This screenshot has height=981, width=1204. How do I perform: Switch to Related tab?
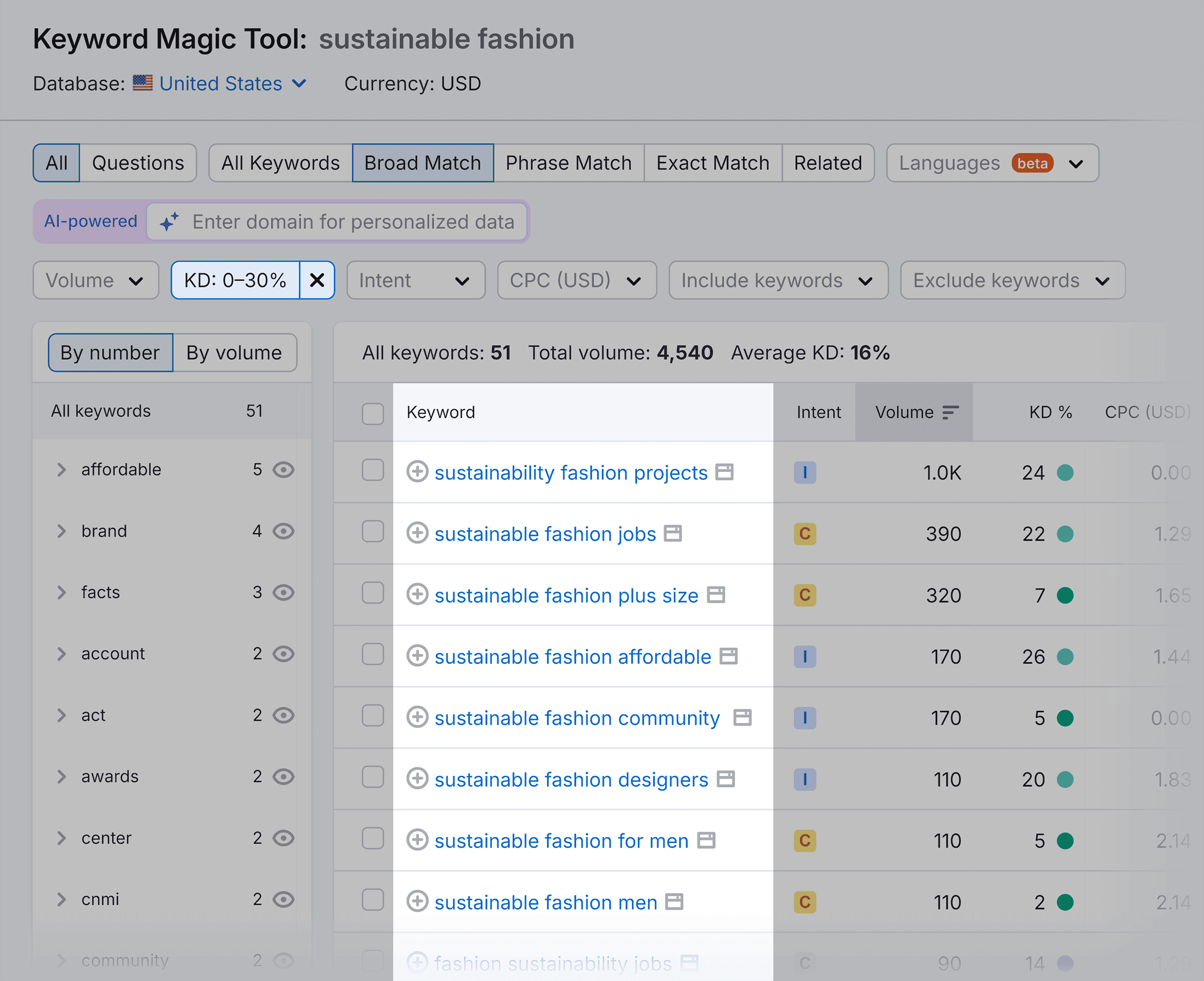click(x=828, y=163)
